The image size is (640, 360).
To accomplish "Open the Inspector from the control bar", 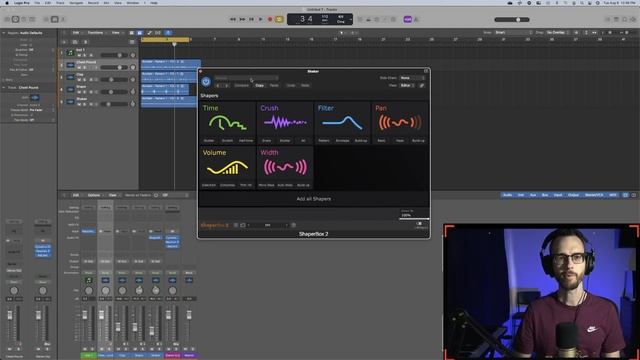I will (15, 19).
